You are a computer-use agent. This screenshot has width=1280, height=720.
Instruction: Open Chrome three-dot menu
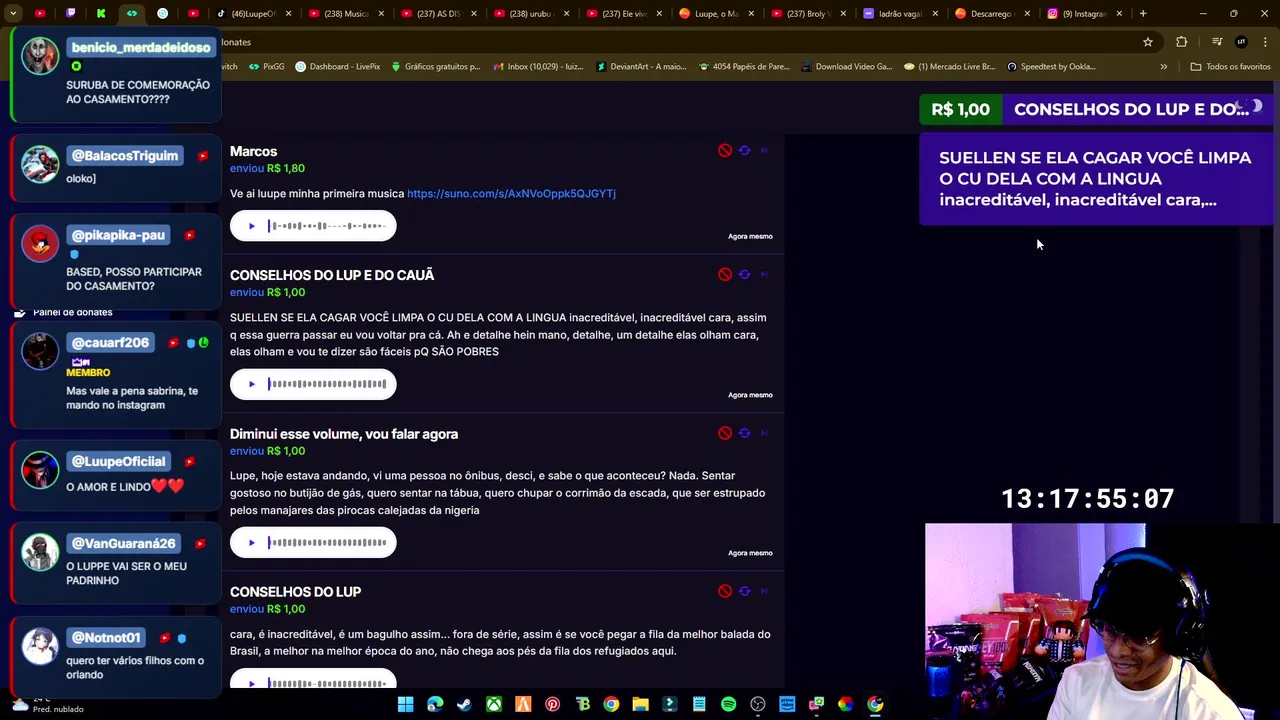(x=1265, y=42)
